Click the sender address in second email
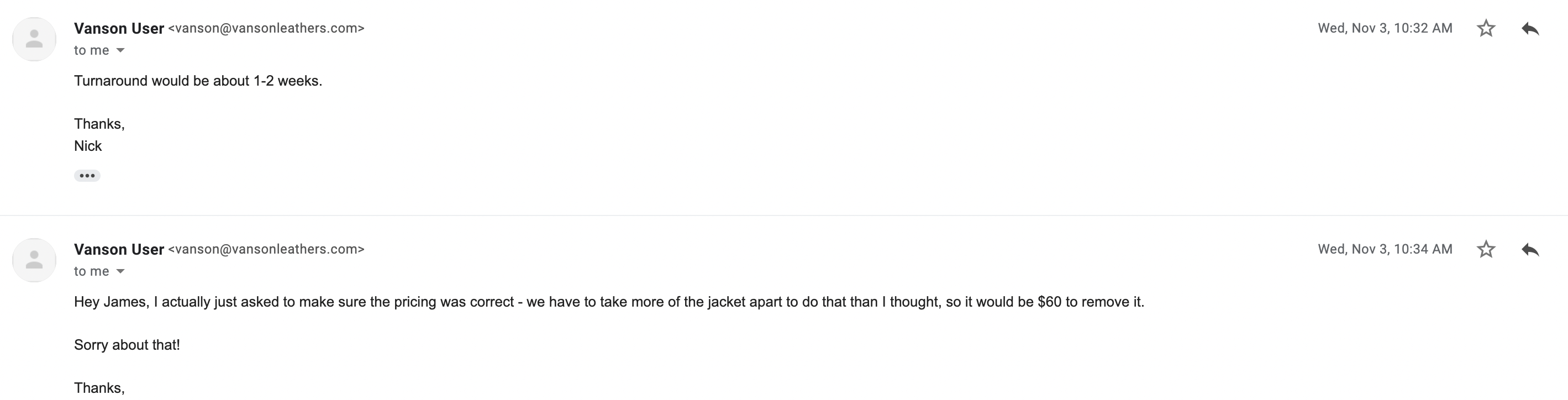1568x400 pixels. pos(266,249)
